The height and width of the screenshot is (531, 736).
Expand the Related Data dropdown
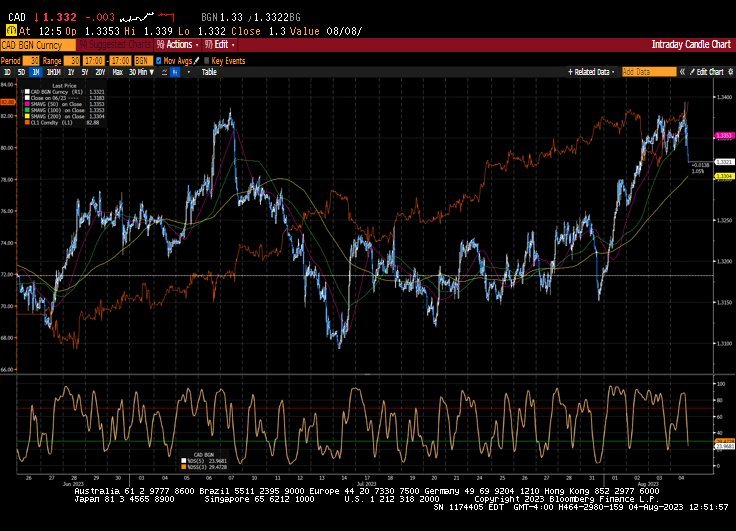(x=592, y=72)
